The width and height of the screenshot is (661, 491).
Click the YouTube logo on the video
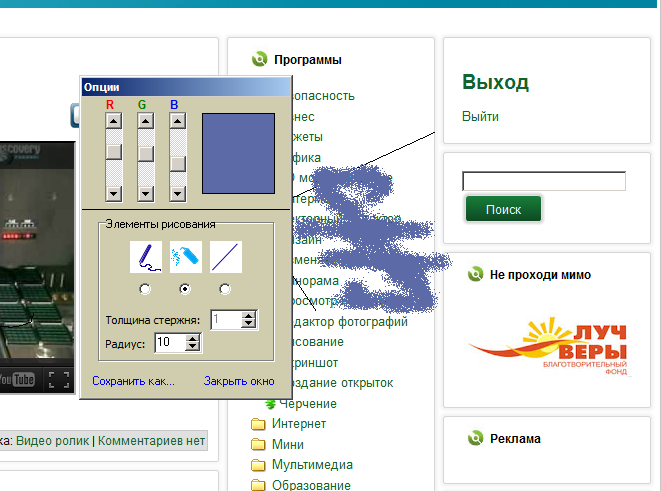(x=17, y=379)
